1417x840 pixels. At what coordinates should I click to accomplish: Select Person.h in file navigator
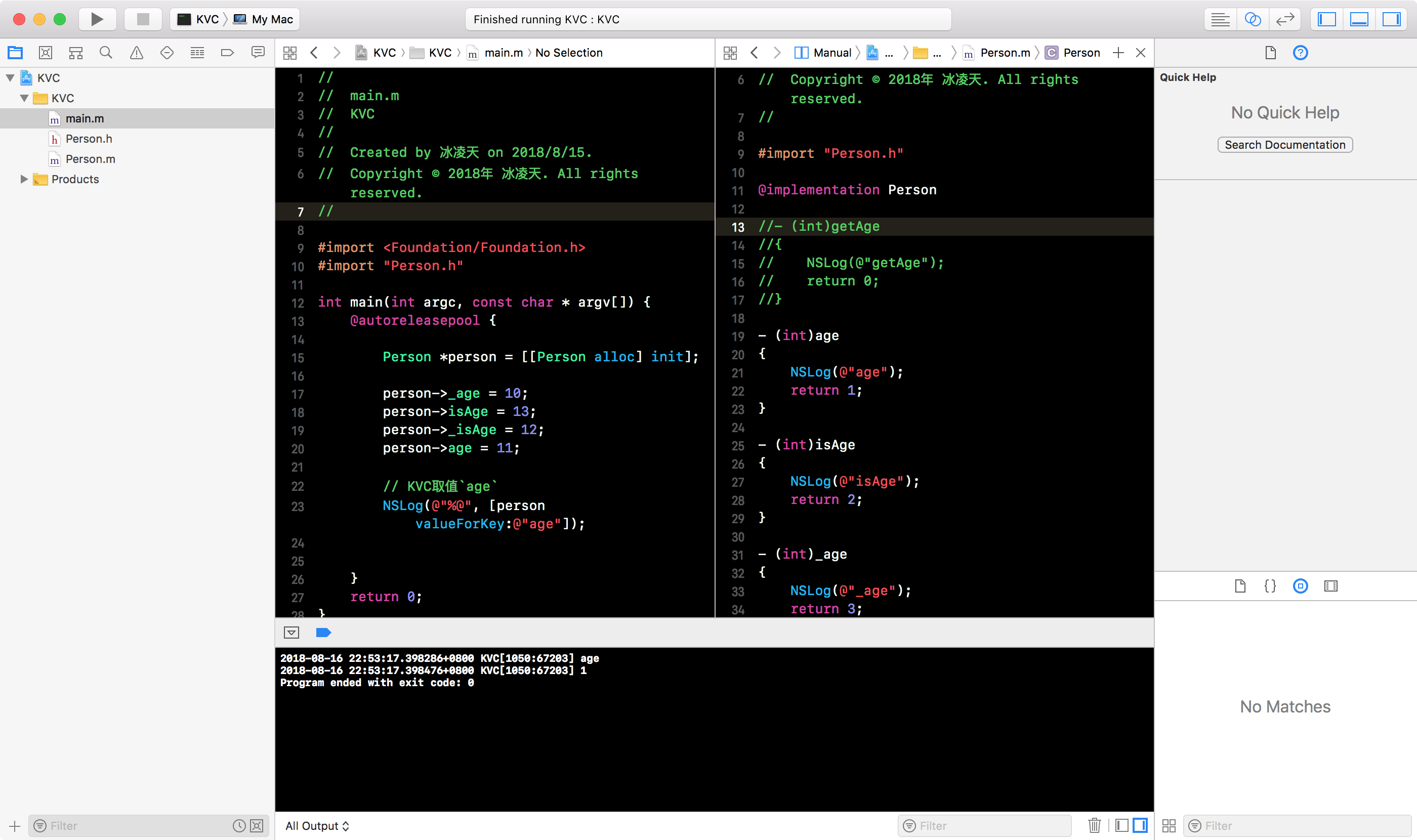click(89, 139)
